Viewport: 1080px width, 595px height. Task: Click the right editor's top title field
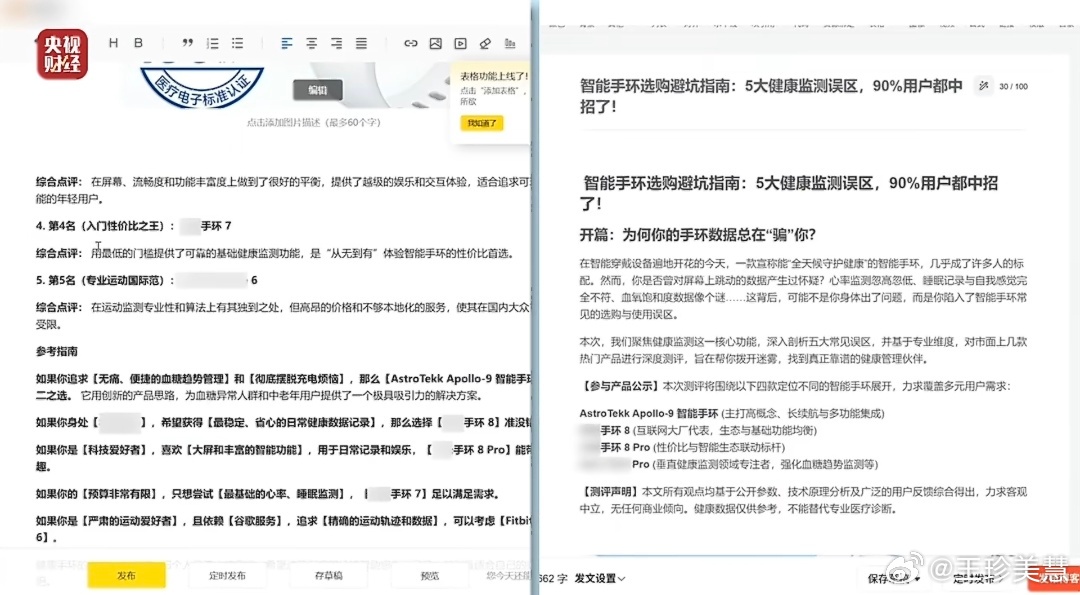[x=771, y=96]
